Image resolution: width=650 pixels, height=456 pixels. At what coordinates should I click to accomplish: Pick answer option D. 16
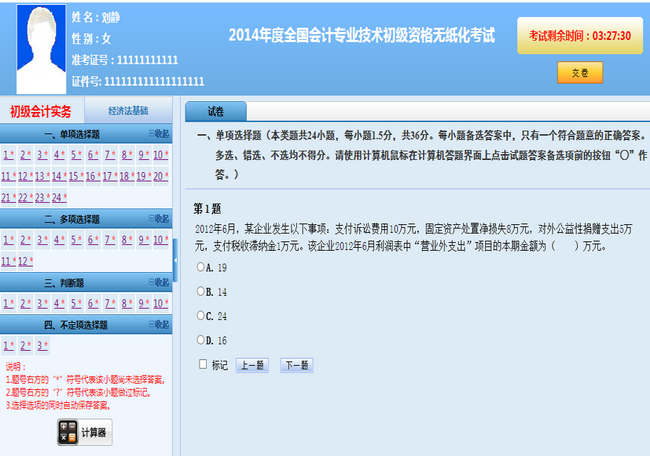coord(201,340)
